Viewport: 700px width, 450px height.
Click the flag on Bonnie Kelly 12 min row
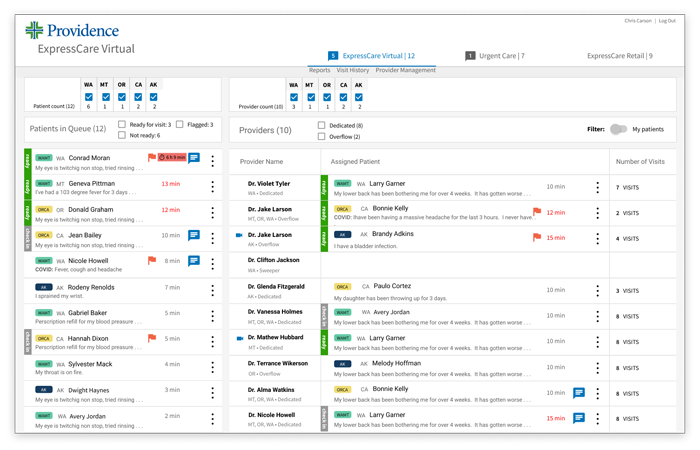(537, 212)
